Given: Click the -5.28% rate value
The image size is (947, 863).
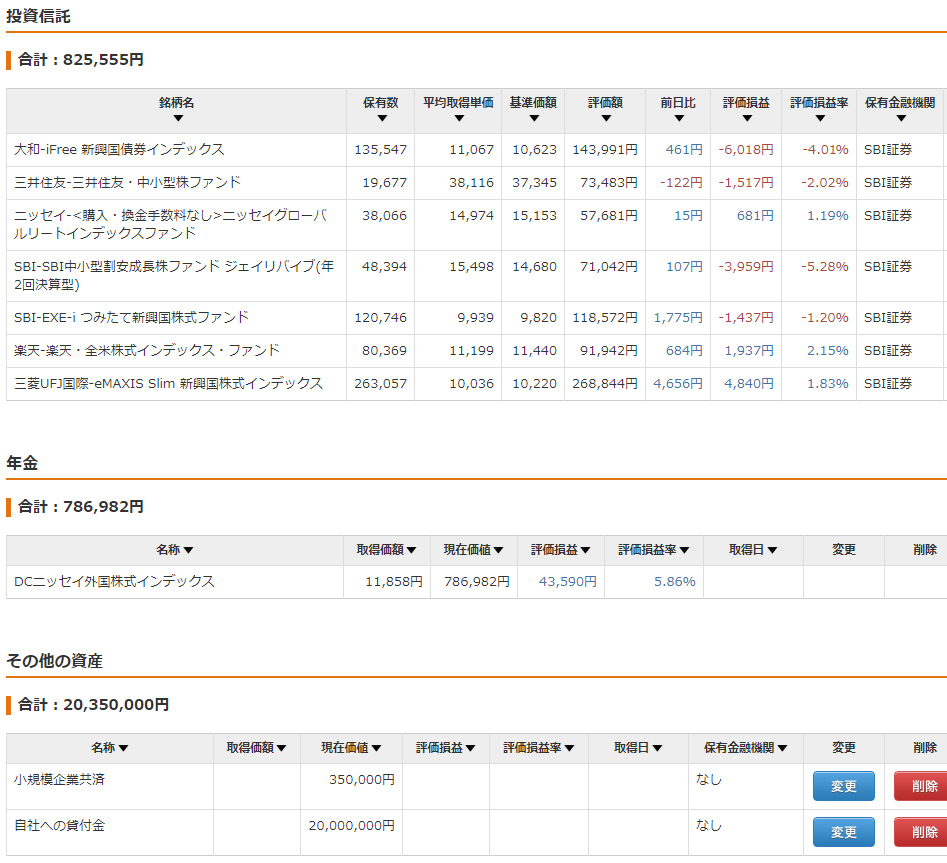Looking at the screenshot, I should 824,266.
